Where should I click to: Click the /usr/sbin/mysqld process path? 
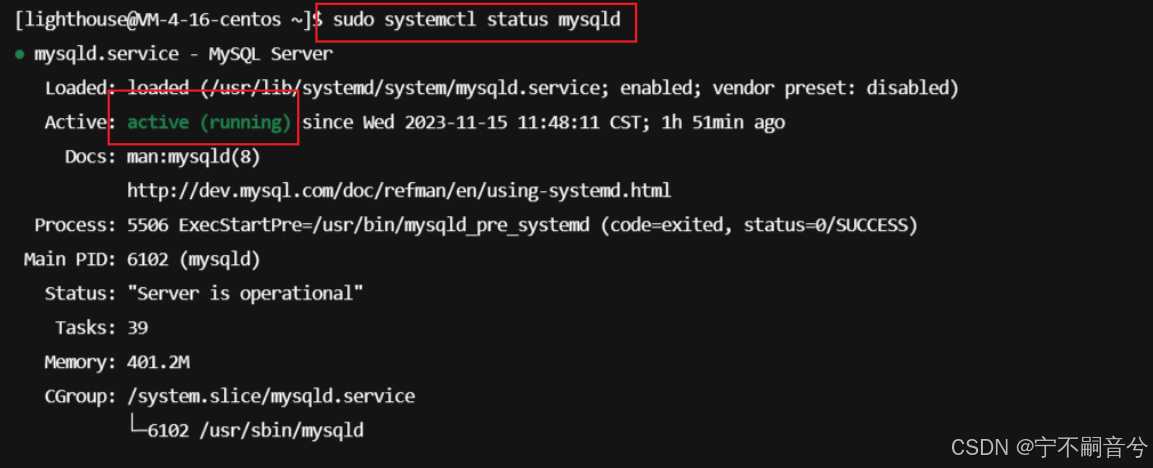pyautogui.click(x=281, y=430)
